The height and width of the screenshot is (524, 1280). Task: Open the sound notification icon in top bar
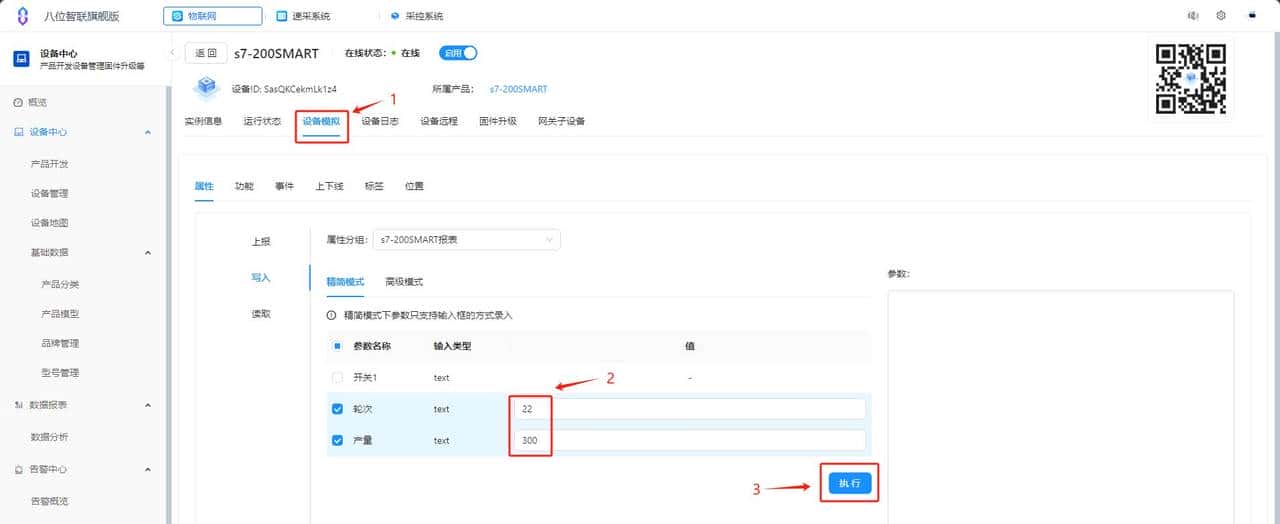(x=1192, y=16)
